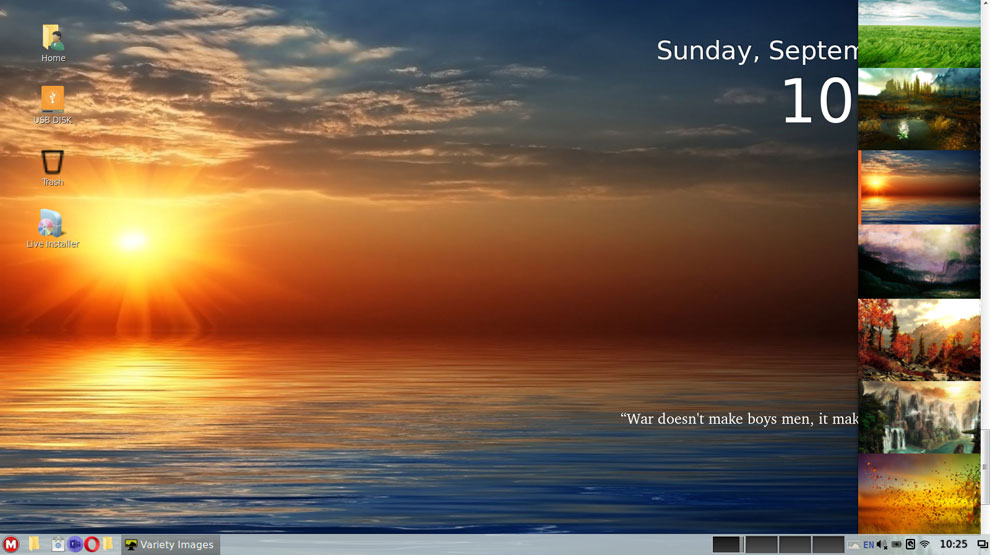Select the autumn red trees wallpaper thumbnail

click(919, 340)
